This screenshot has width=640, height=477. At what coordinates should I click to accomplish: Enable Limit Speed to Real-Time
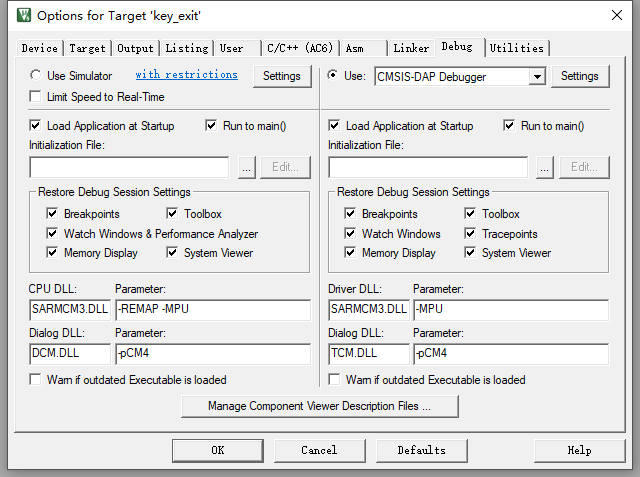(x=36, y=97)
